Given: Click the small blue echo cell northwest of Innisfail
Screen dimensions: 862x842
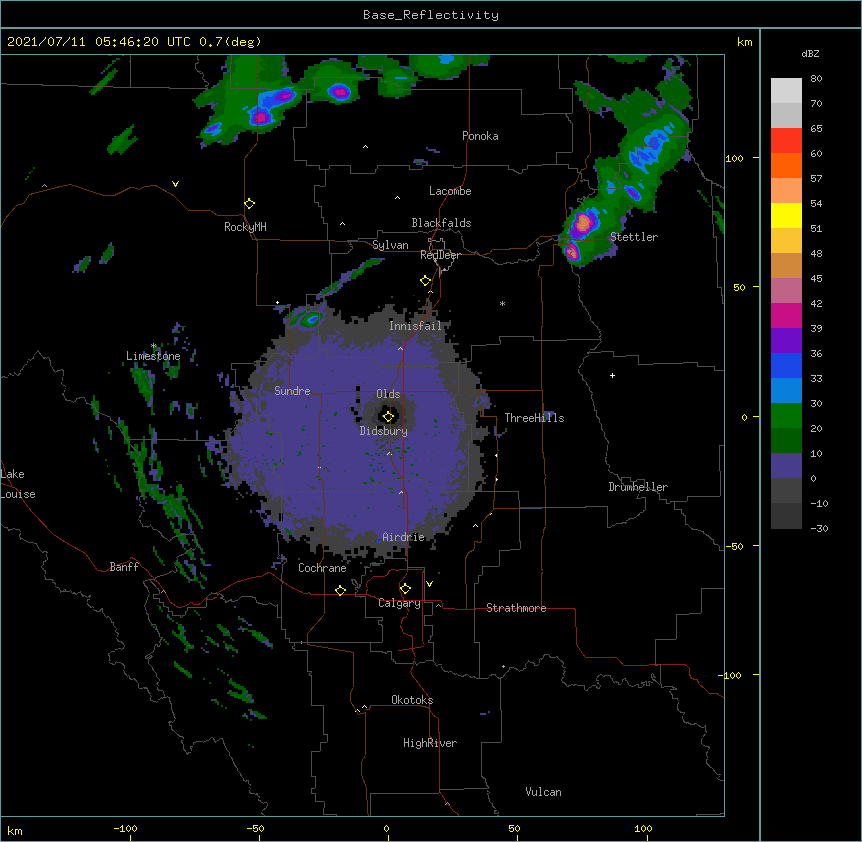Looking at the screenshot, I should (x=312, y=318).
